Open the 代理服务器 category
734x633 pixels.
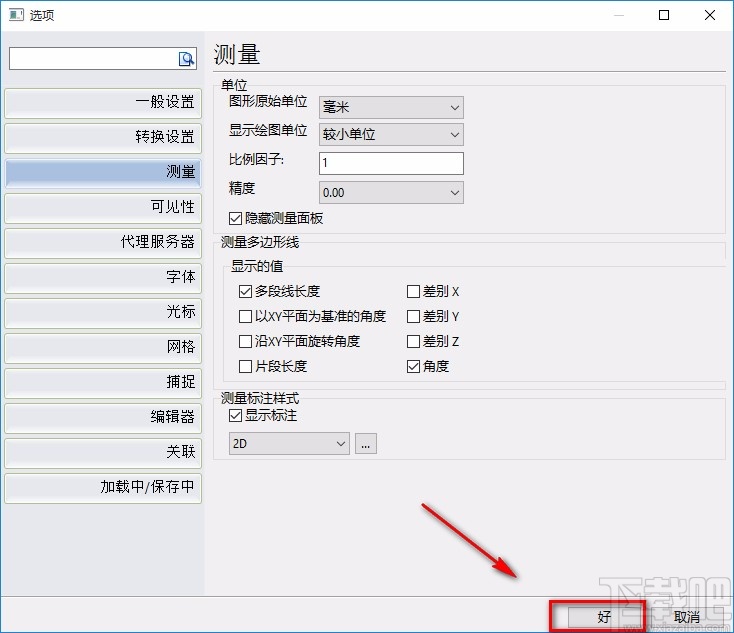point(103,243)
